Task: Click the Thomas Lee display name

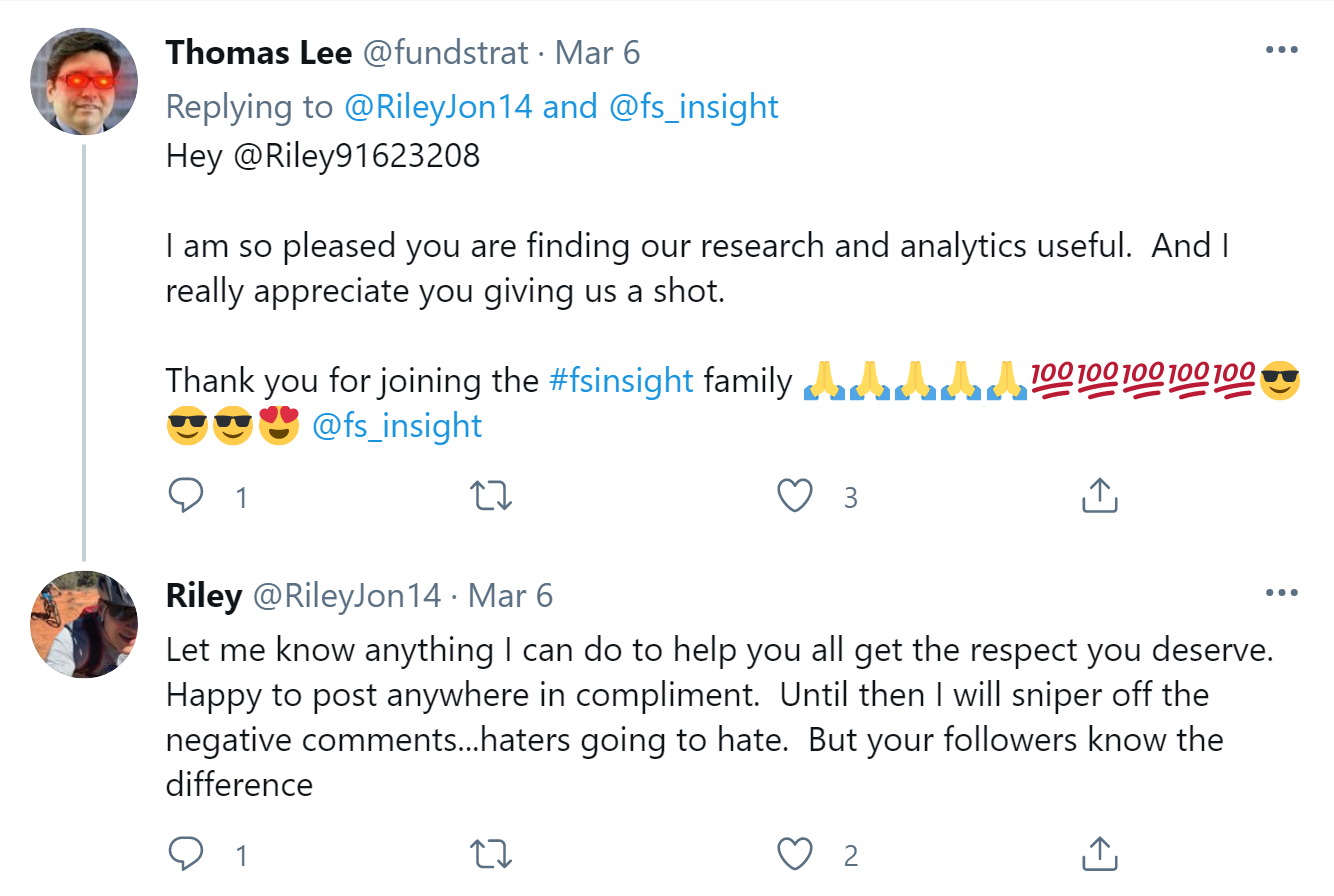Action: [258, 52]
